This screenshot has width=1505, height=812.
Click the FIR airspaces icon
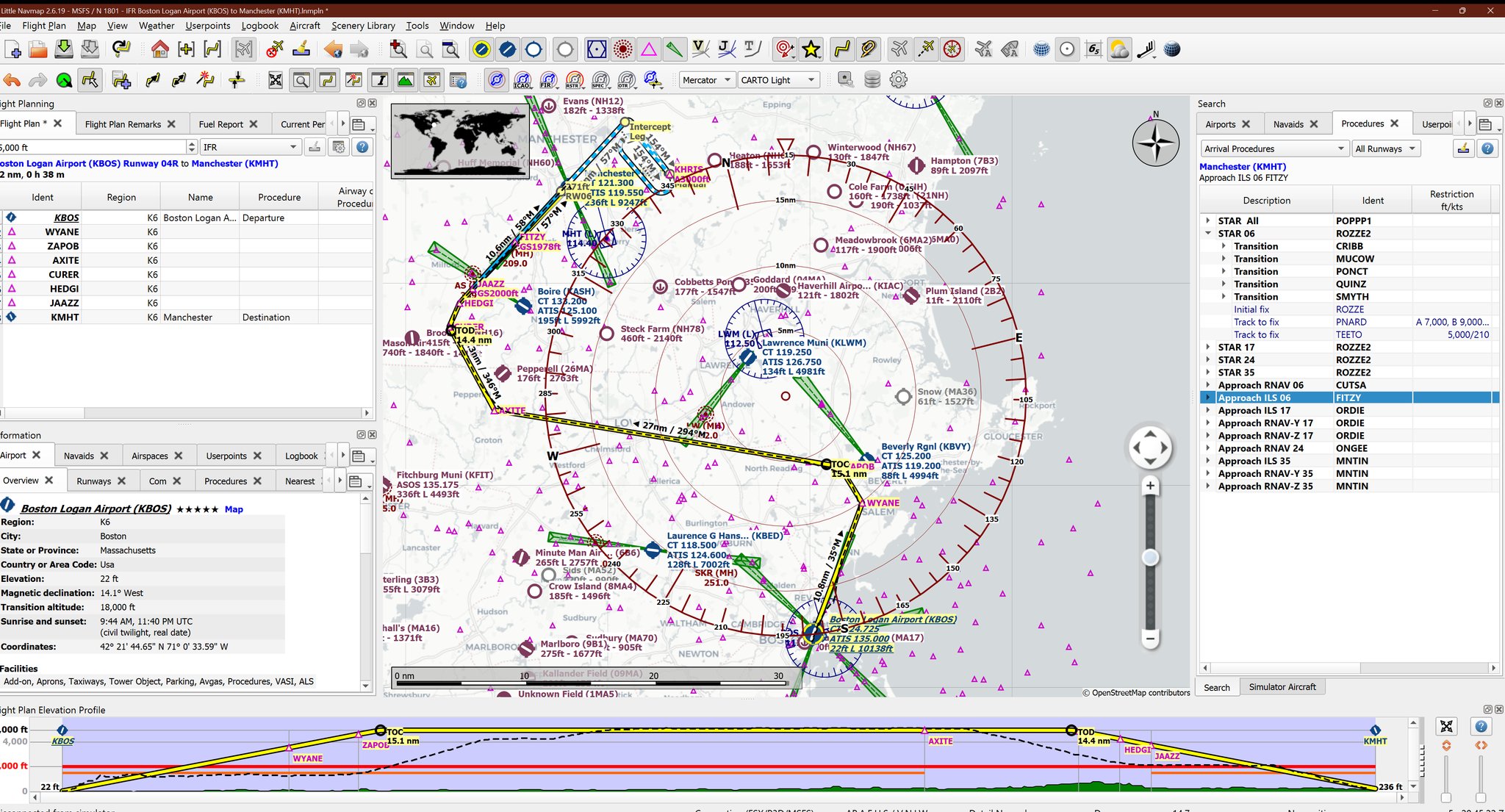[548, 80]
